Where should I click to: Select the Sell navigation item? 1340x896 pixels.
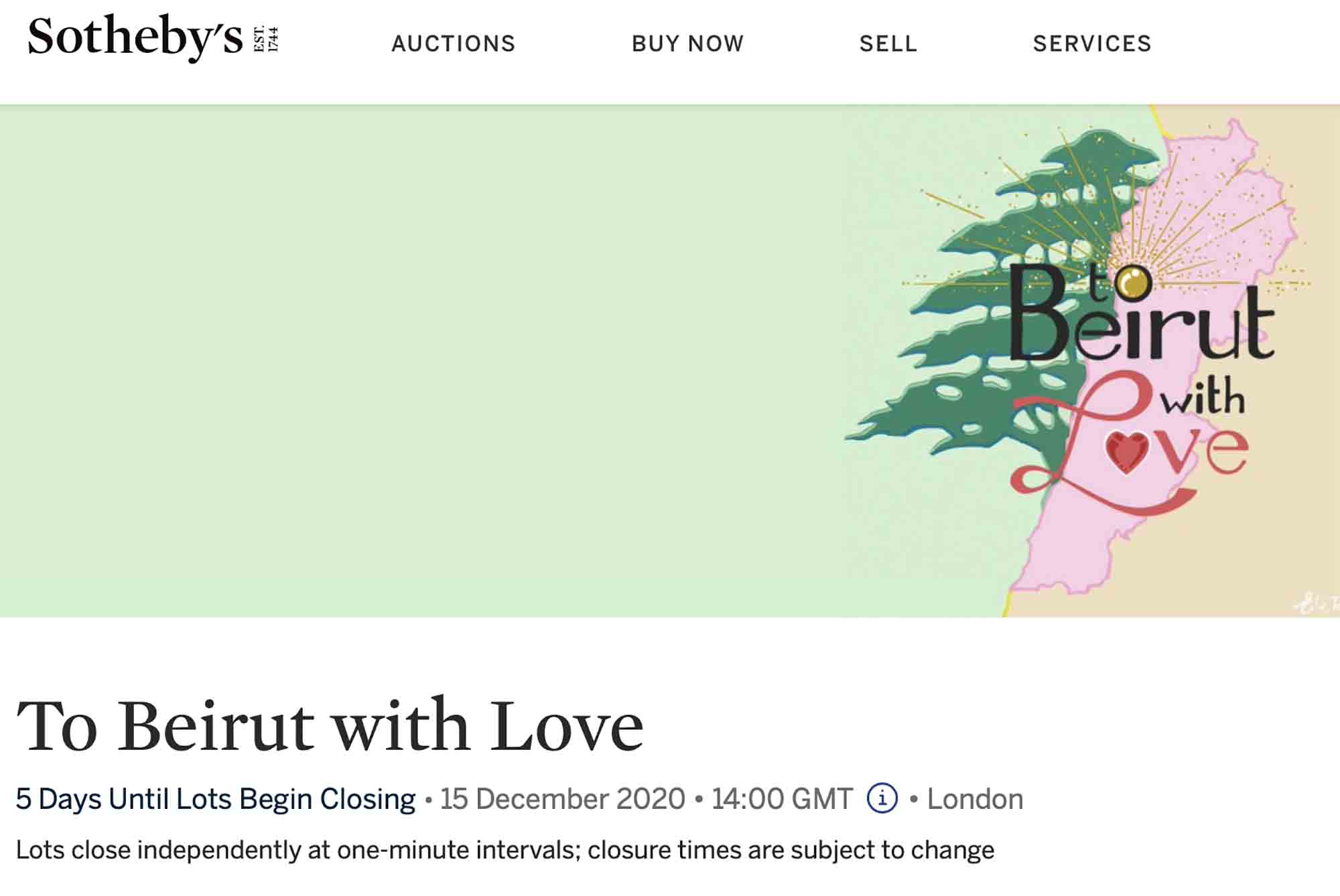[x=888, y=44]
